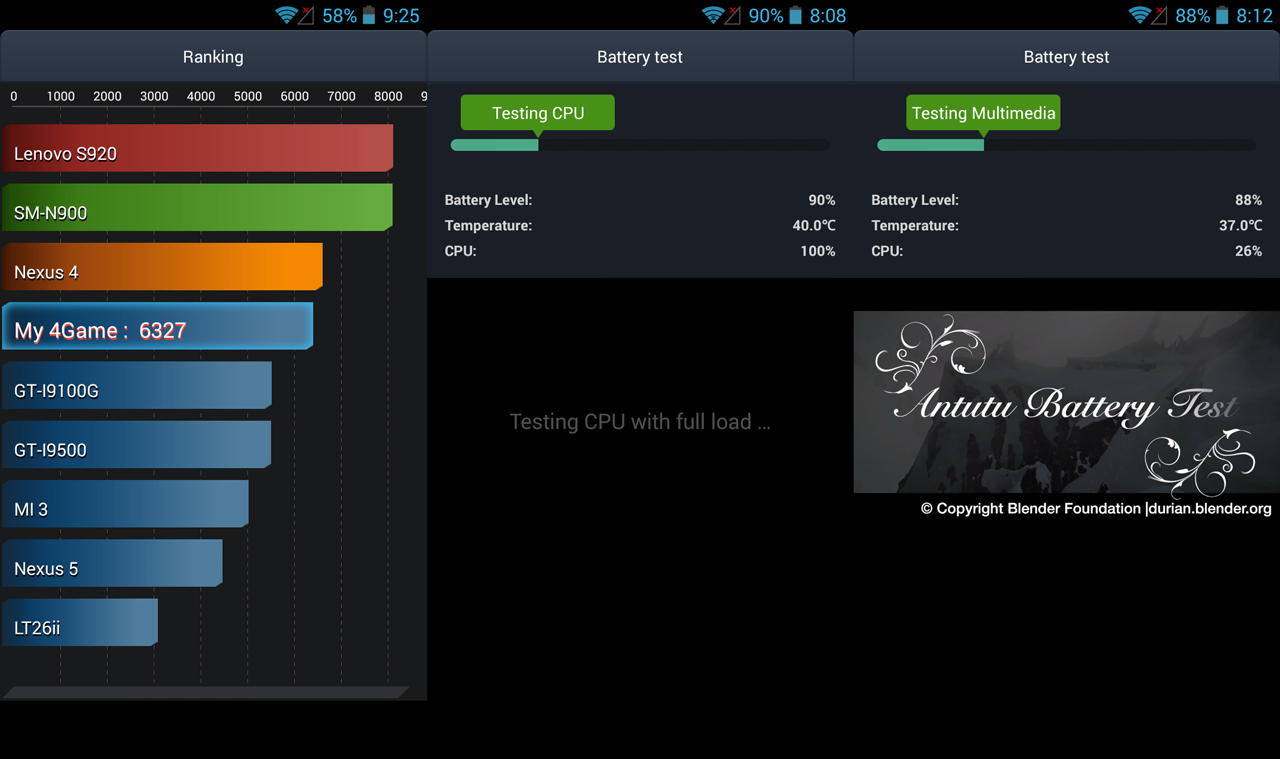Tap the 9:25 clock in the status bar
The height and width of the screenshot is (759, 1280).
click(x=401, y=16)
